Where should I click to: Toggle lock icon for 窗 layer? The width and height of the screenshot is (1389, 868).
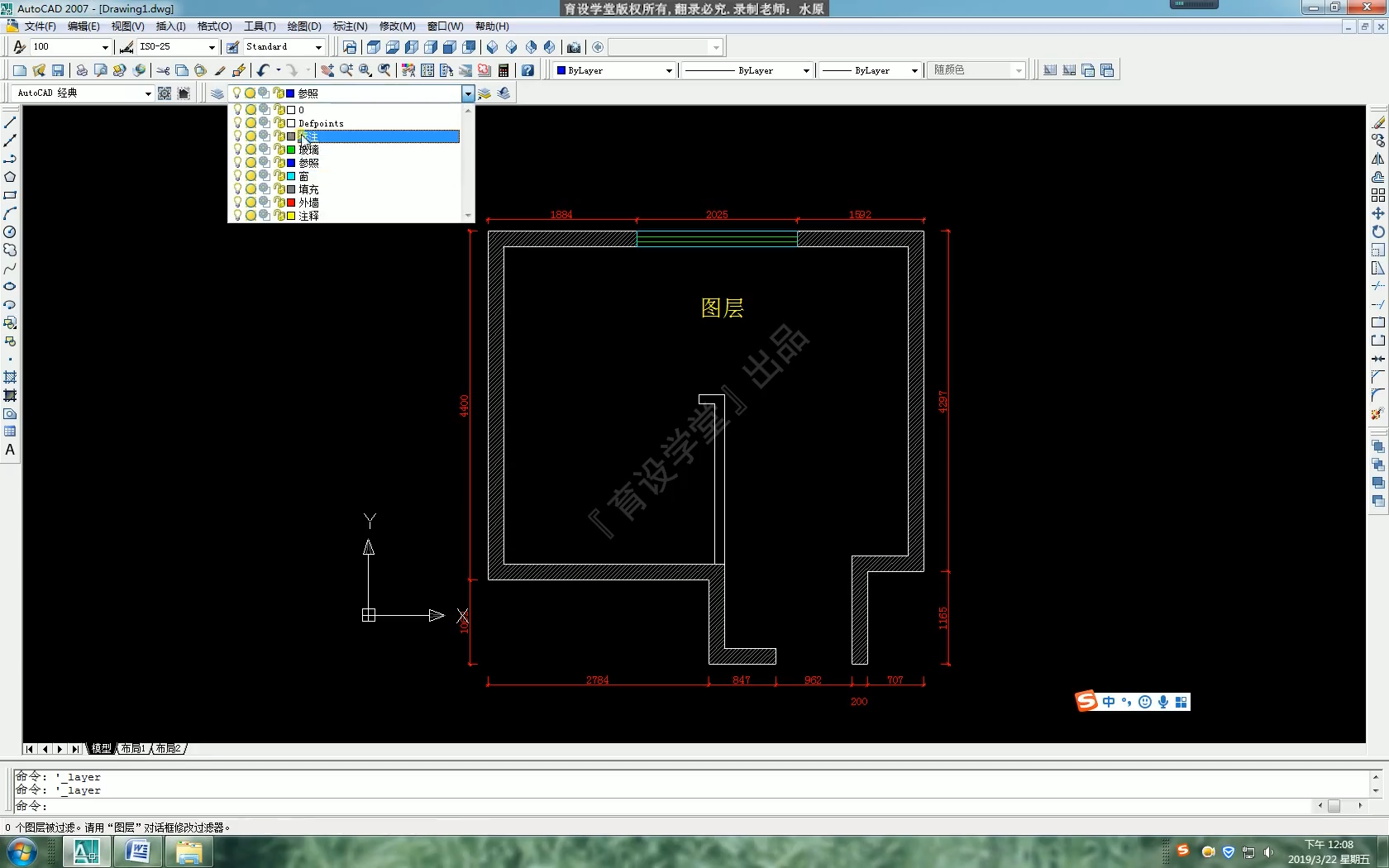[279, 175]
